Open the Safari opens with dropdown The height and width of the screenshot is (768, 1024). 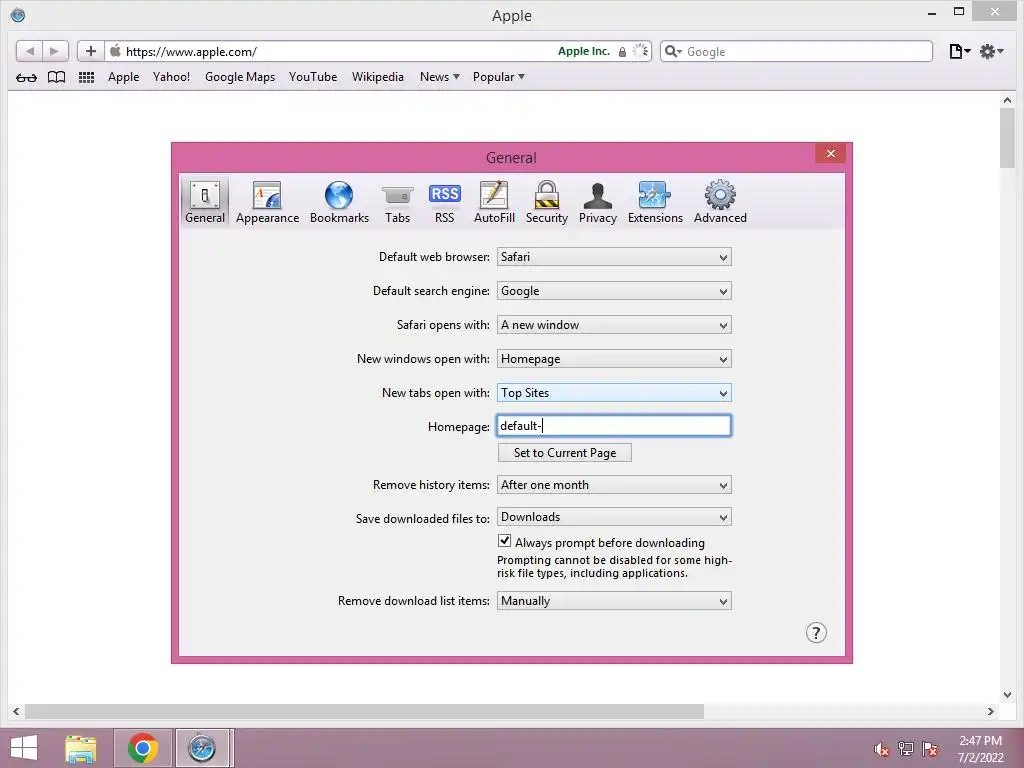(x=614, y=325)
